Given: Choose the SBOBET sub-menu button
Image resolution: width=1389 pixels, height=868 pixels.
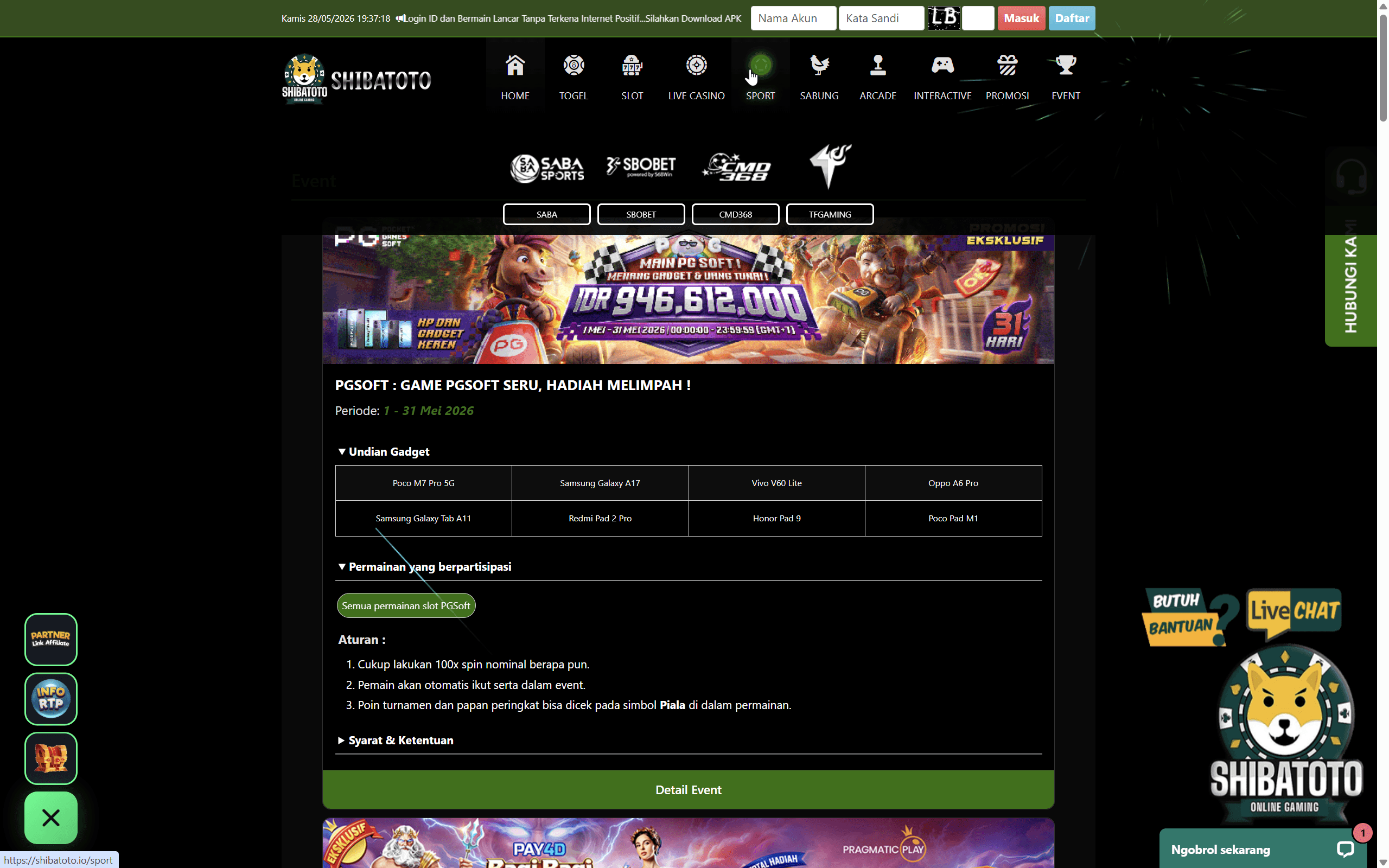Looking at the screenshot, I should click(641, 214).
